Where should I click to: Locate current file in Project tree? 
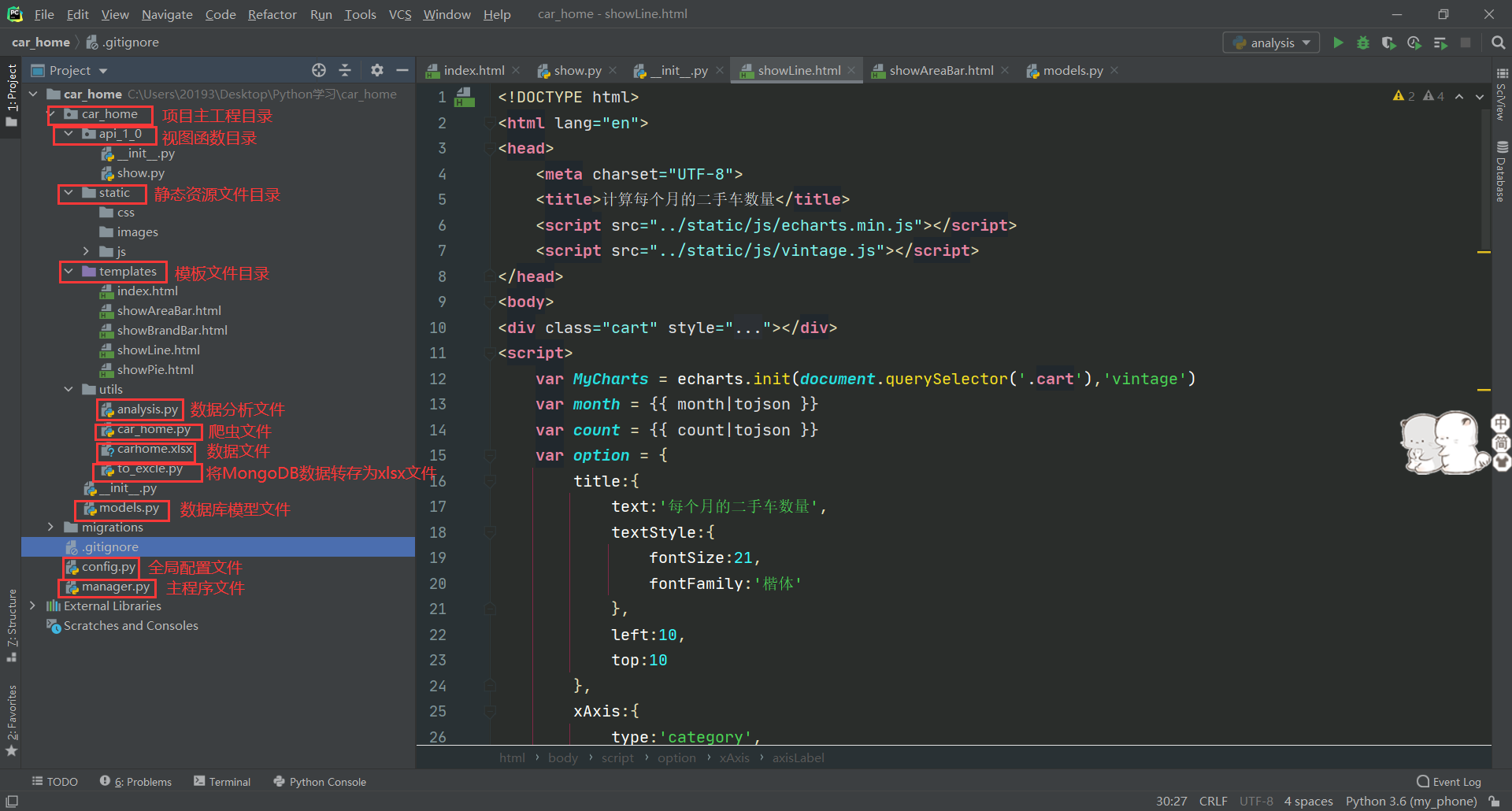(x=319, y=70)
